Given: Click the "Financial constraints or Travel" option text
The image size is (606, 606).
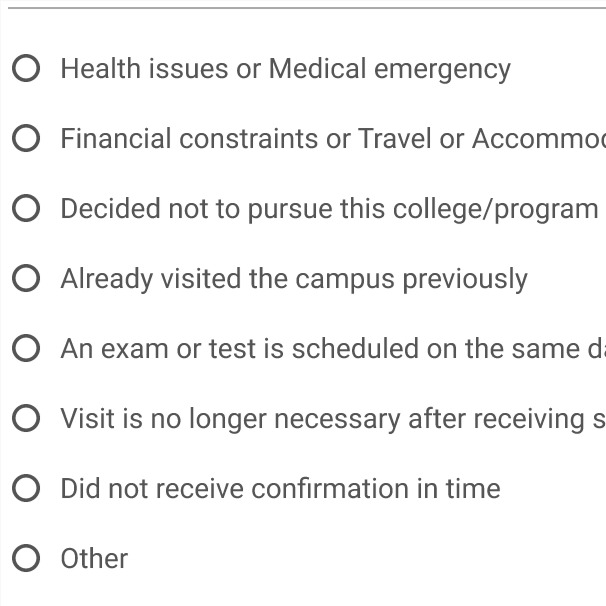Looking at the screenshot, I should (x=332, y=139).
